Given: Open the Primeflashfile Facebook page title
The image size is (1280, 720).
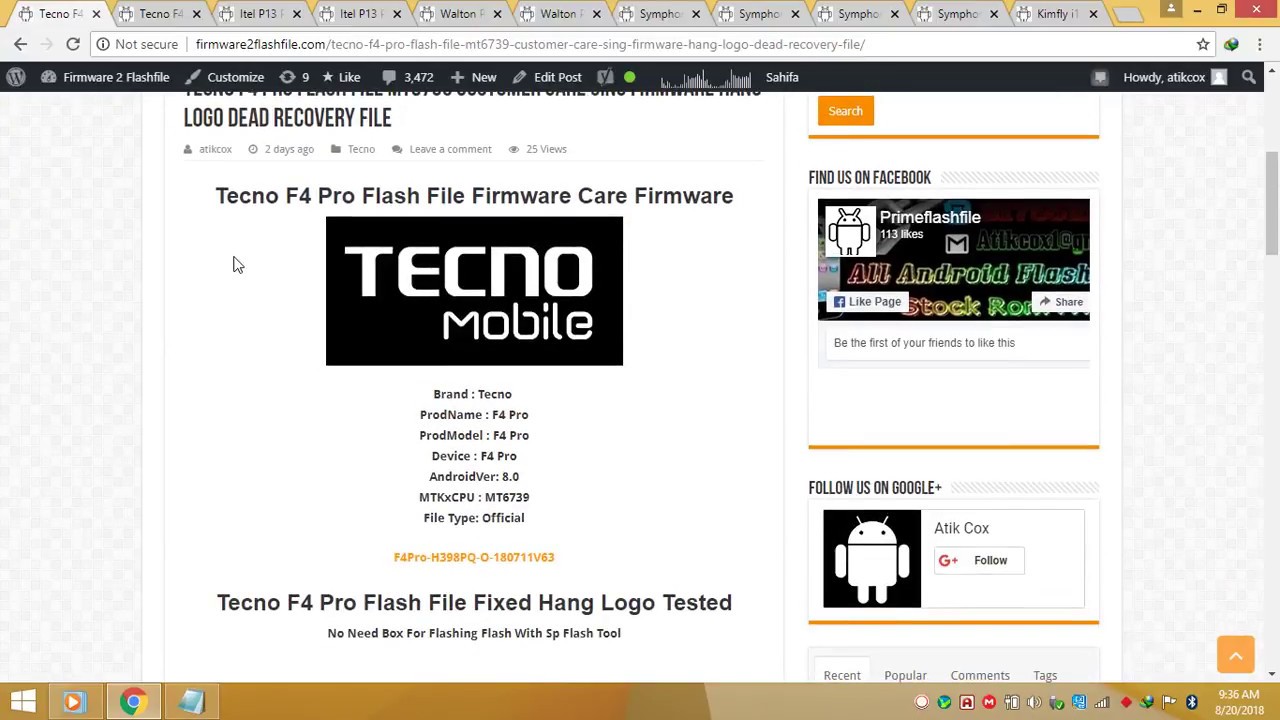Looking at the screenshot, I should (930, 217).
